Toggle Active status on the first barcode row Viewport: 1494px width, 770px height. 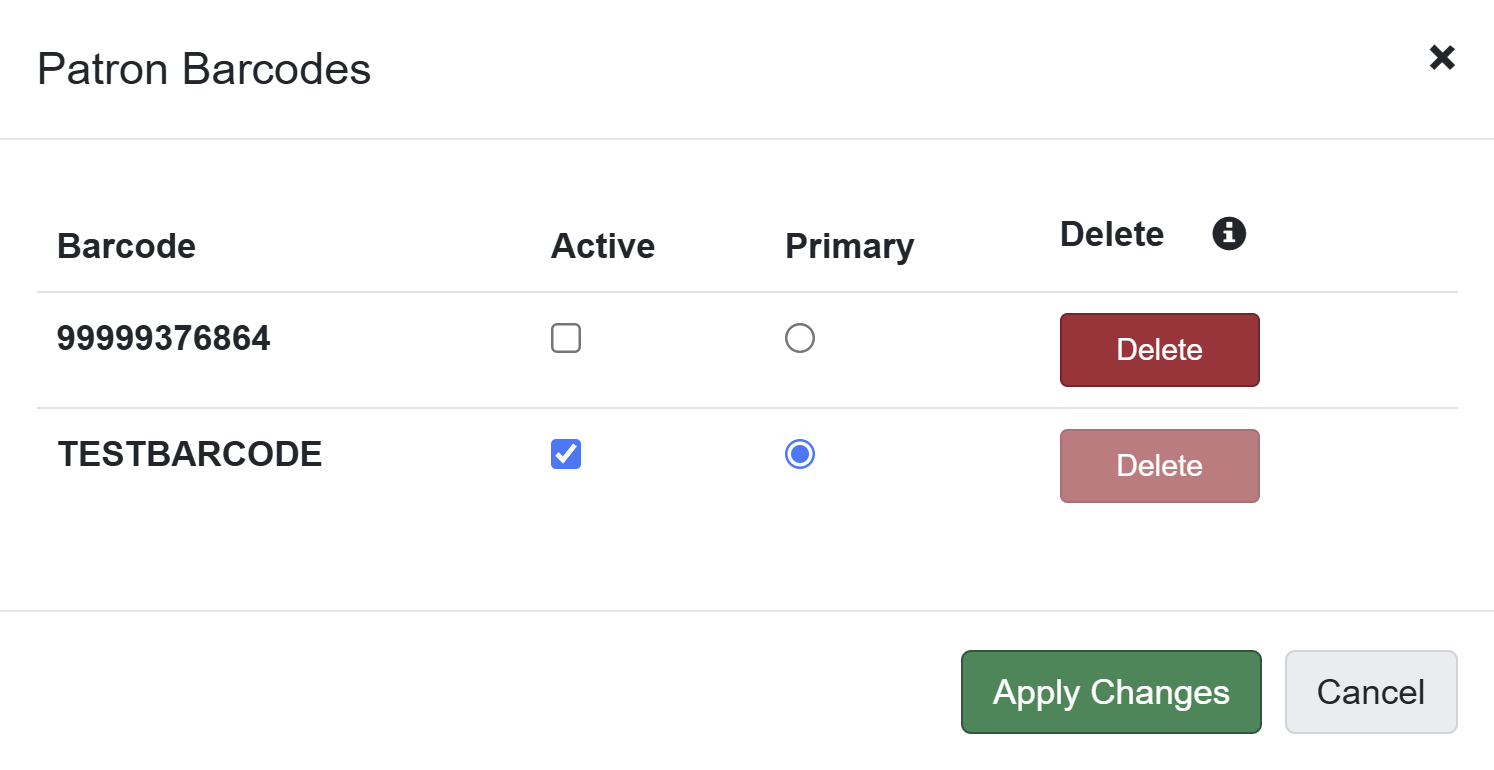565,338
